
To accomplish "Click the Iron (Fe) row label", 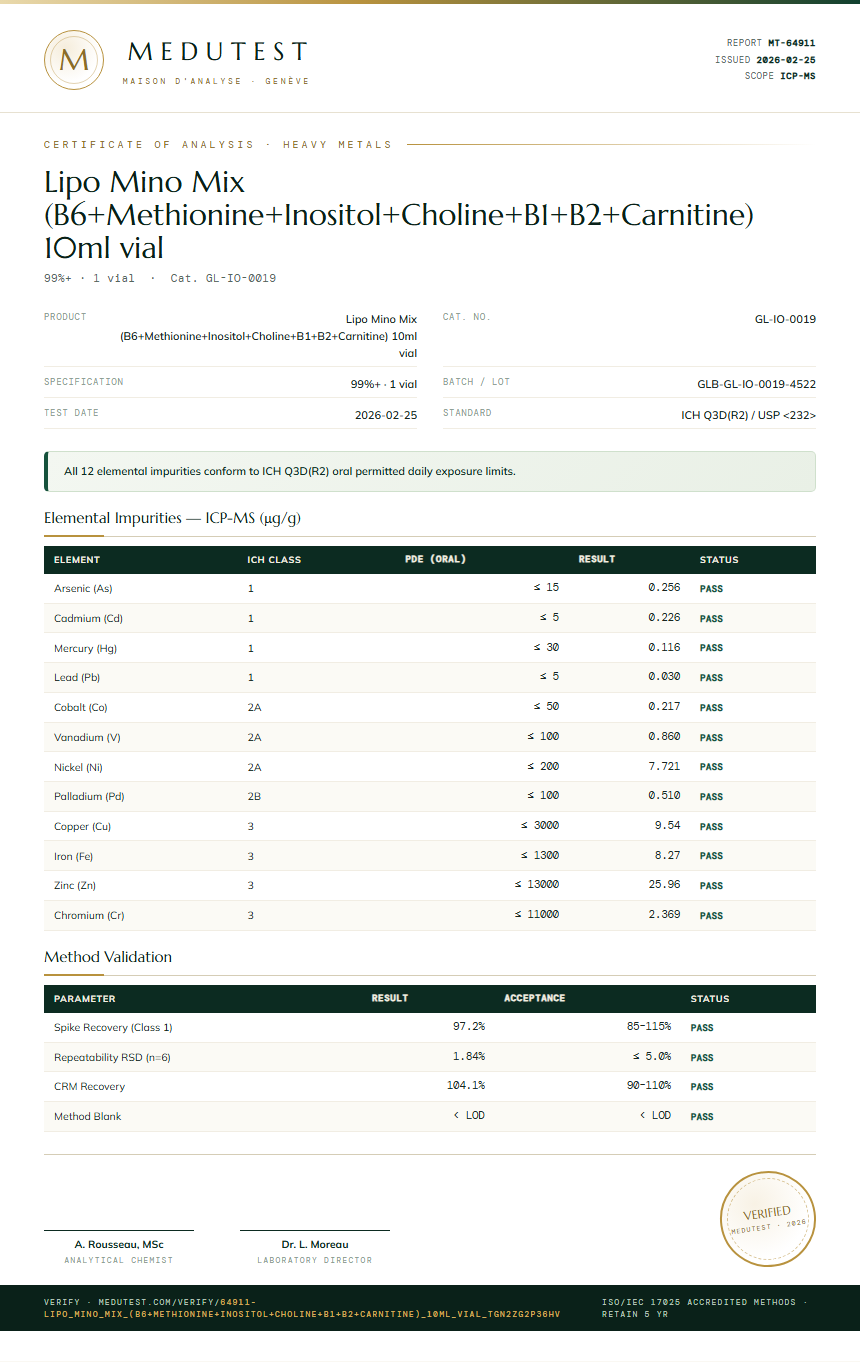I will [75, 856].
